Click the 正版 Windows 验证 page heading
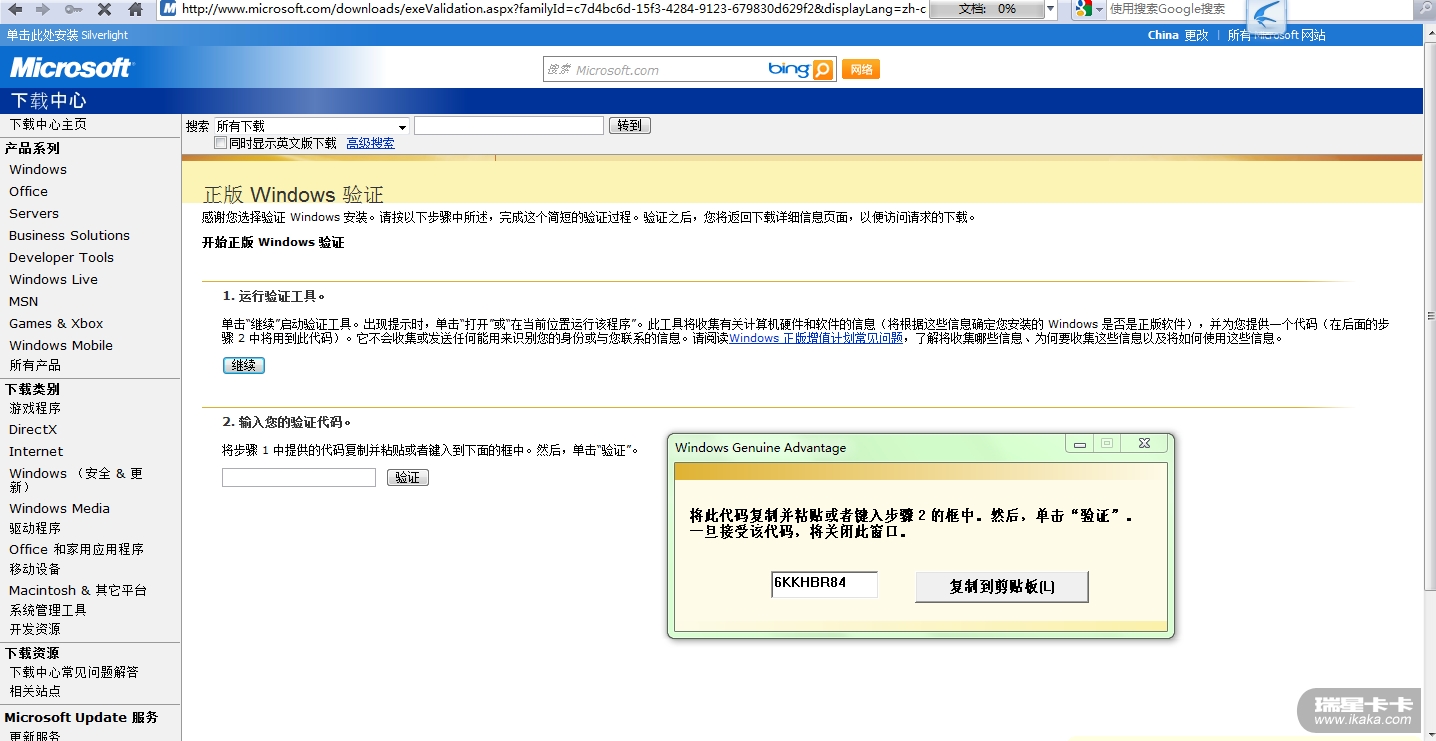The height and width of the screenshot is (741, 1436). tap(293, 194)
